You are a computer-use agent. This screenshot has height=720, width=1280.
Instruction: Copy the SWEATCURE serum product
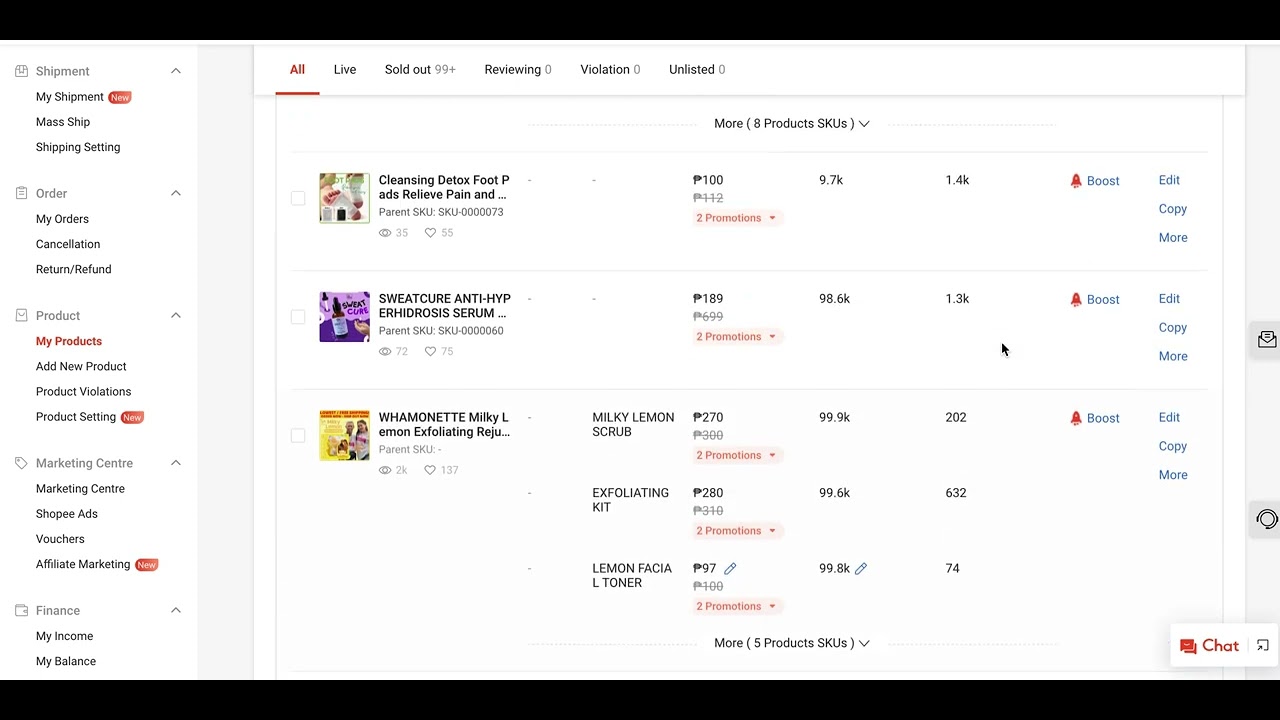pyautogui.click(x=1173, y=327)
